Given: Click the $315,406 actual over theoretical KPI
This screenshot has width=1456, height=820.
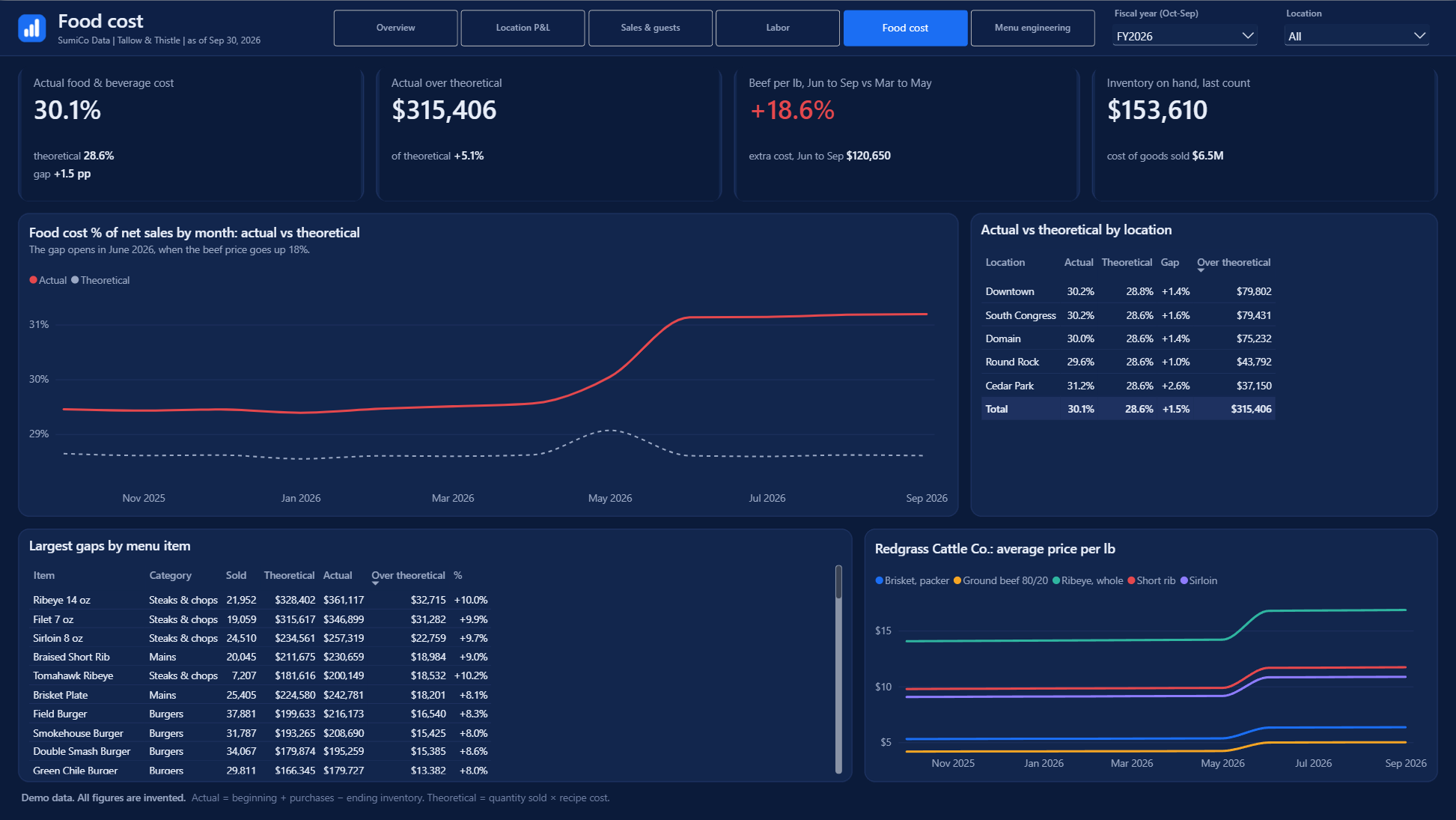Looking at the screenshot, I should [x=444, y=110].
